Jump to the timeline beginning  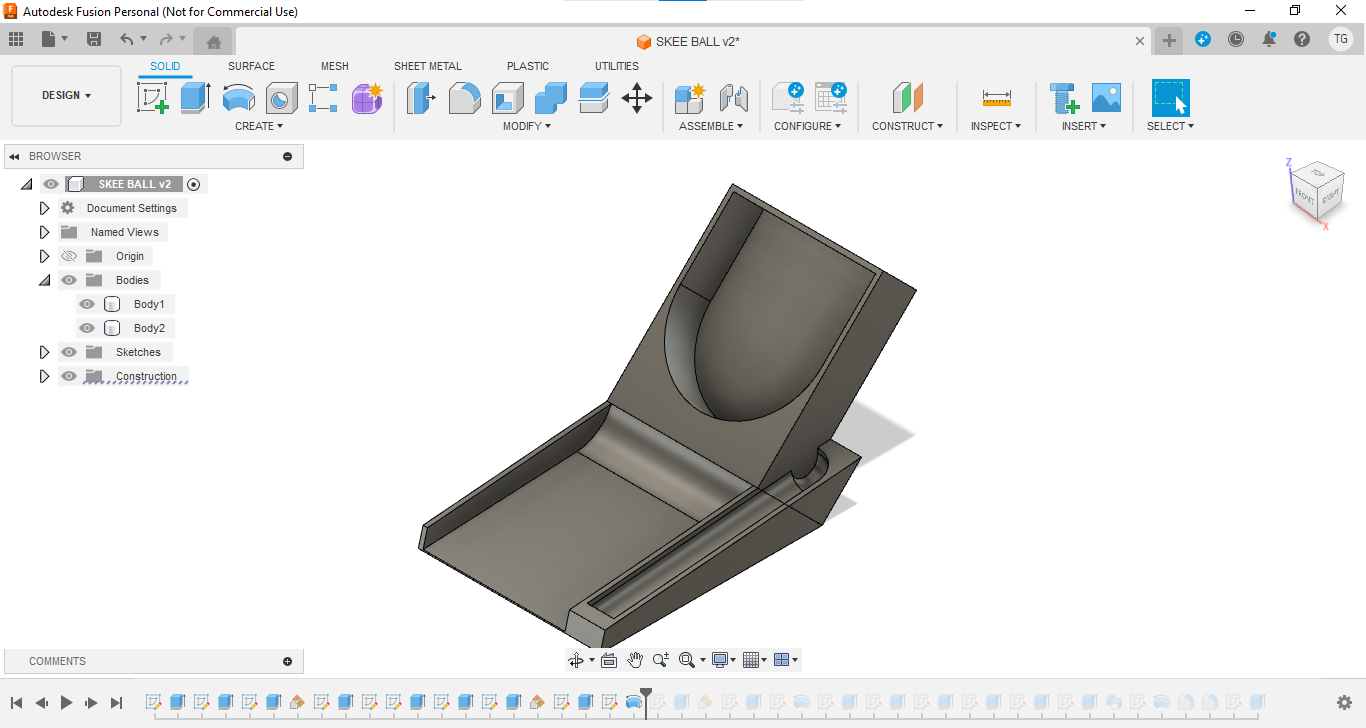16,703
